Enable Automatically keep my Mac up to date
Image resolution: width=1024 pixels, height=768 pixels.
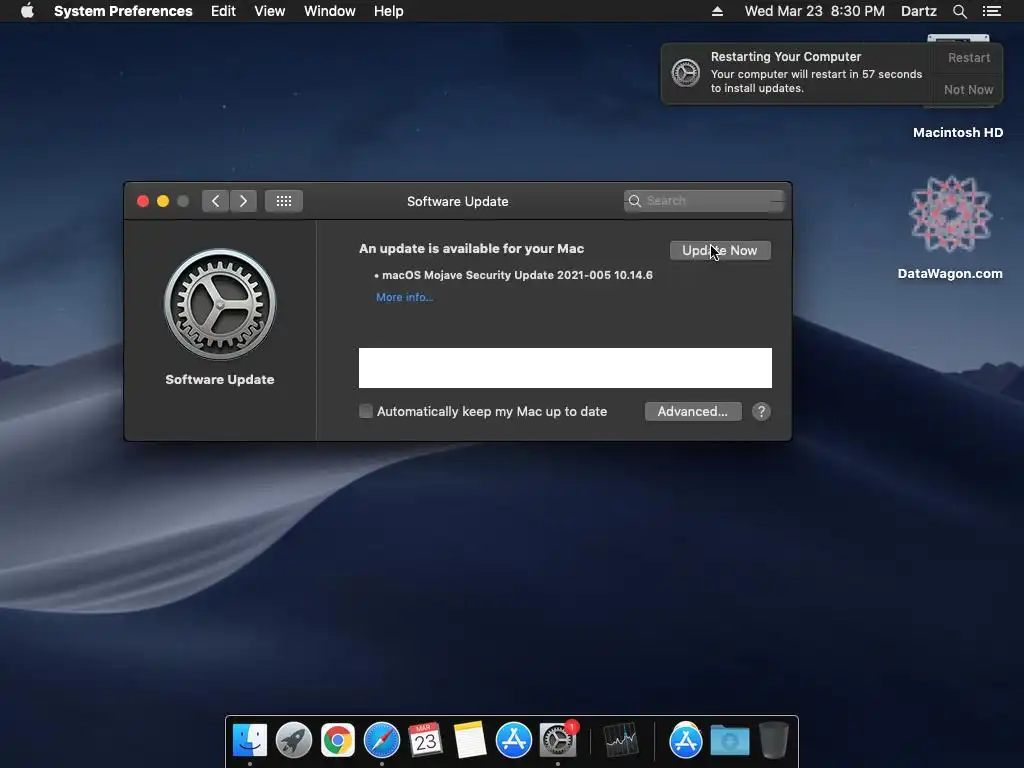click(x=366, y=411)
